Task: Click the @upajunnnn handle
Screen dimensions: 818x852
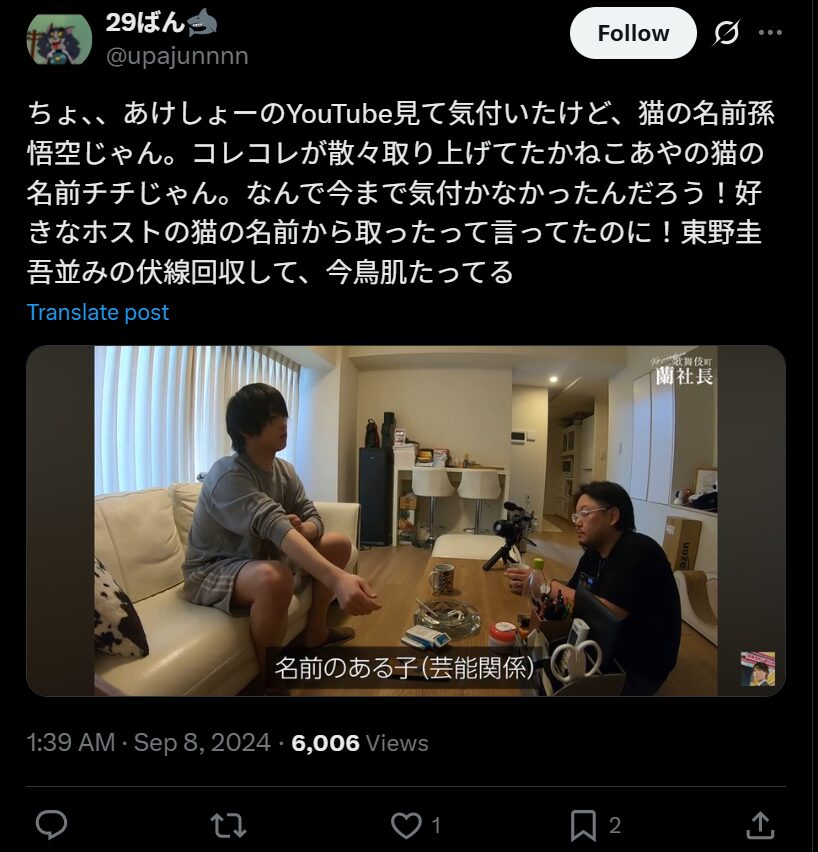Action: click(177, 56)
